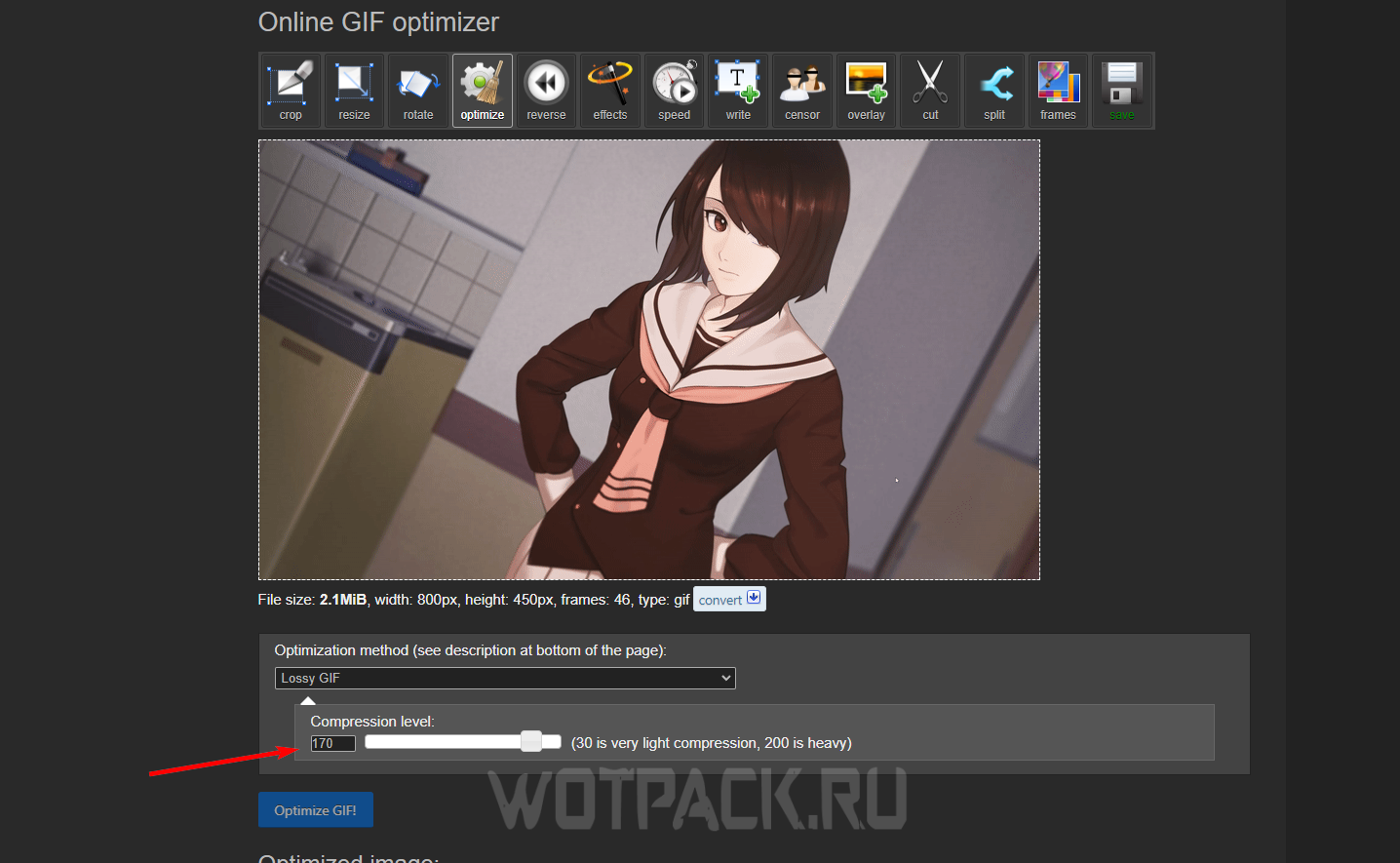Screen dimensions: 1400x863
Task: Click the cut scissors tool
Action: point(930,91)
